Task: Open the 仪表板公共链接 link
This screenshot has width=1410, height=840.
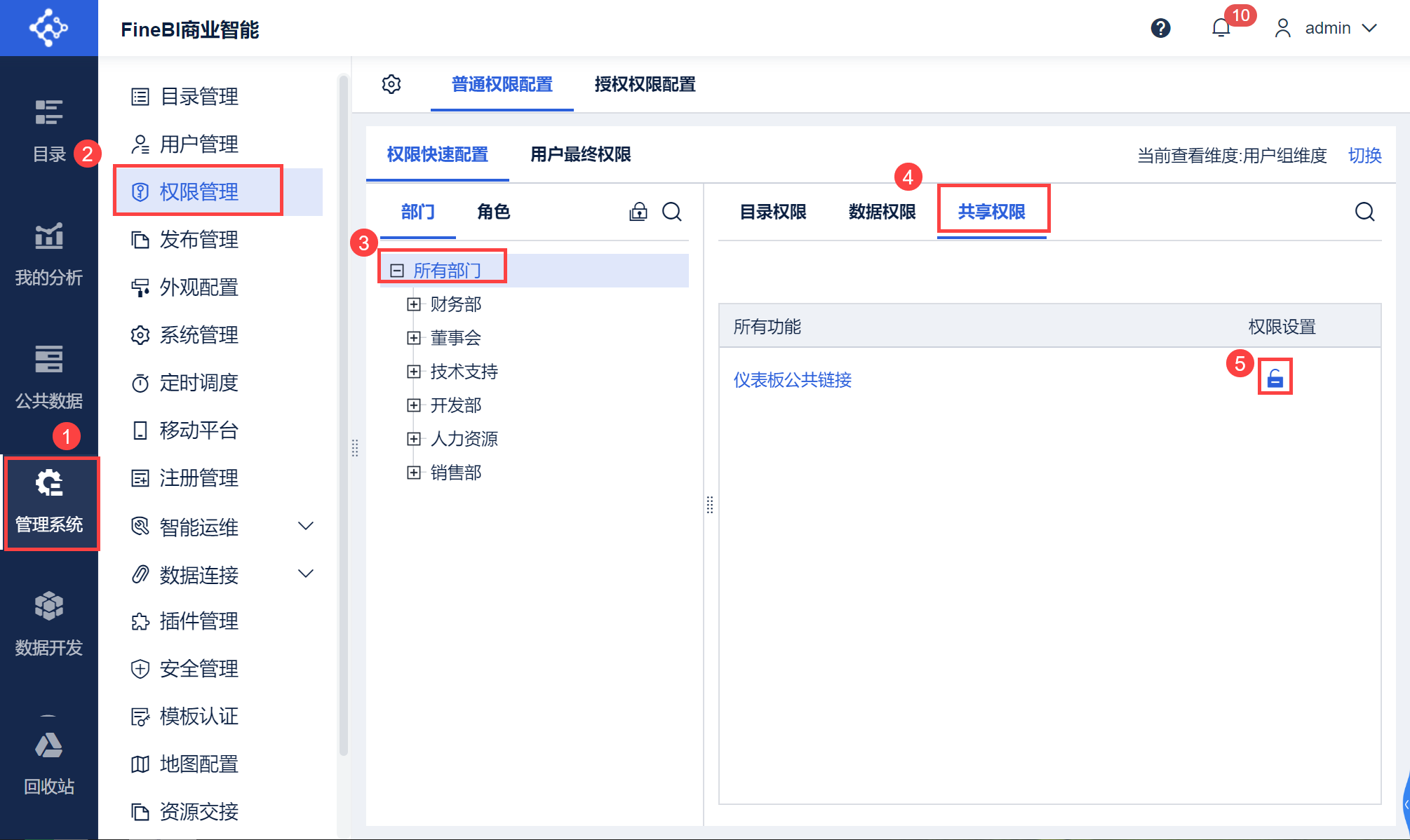Action: point(792,380)
